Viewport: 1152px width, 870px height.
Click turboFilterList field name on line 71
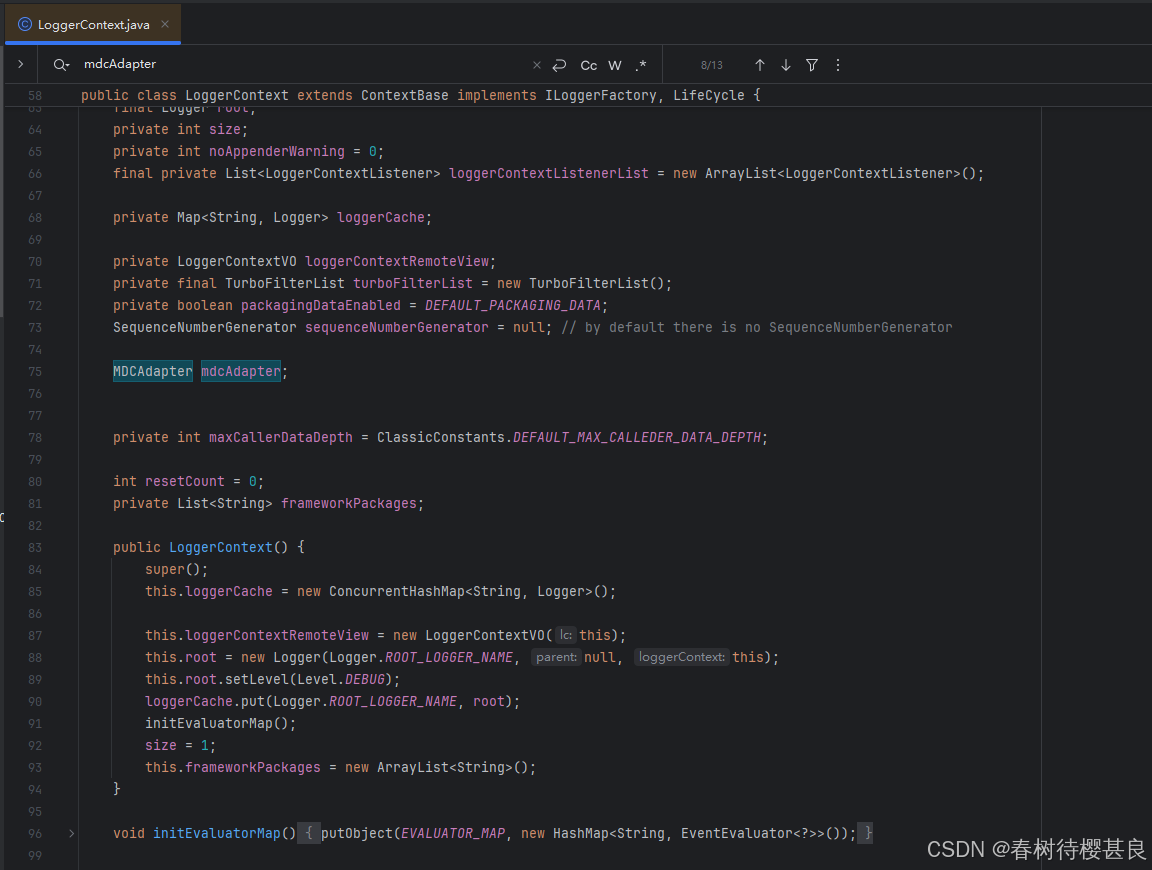(x=413, y=284)
